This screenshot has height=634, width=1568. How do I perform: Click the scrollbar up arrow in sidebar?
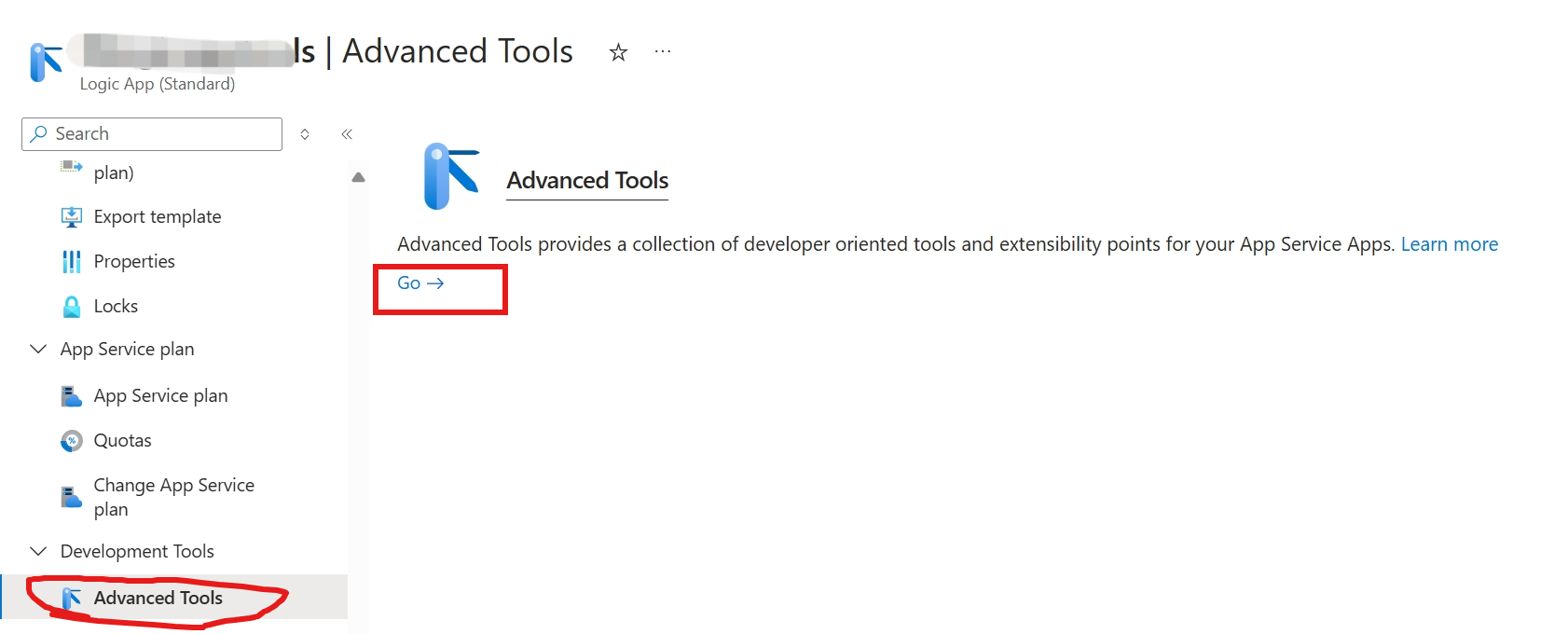click(358, 177)
